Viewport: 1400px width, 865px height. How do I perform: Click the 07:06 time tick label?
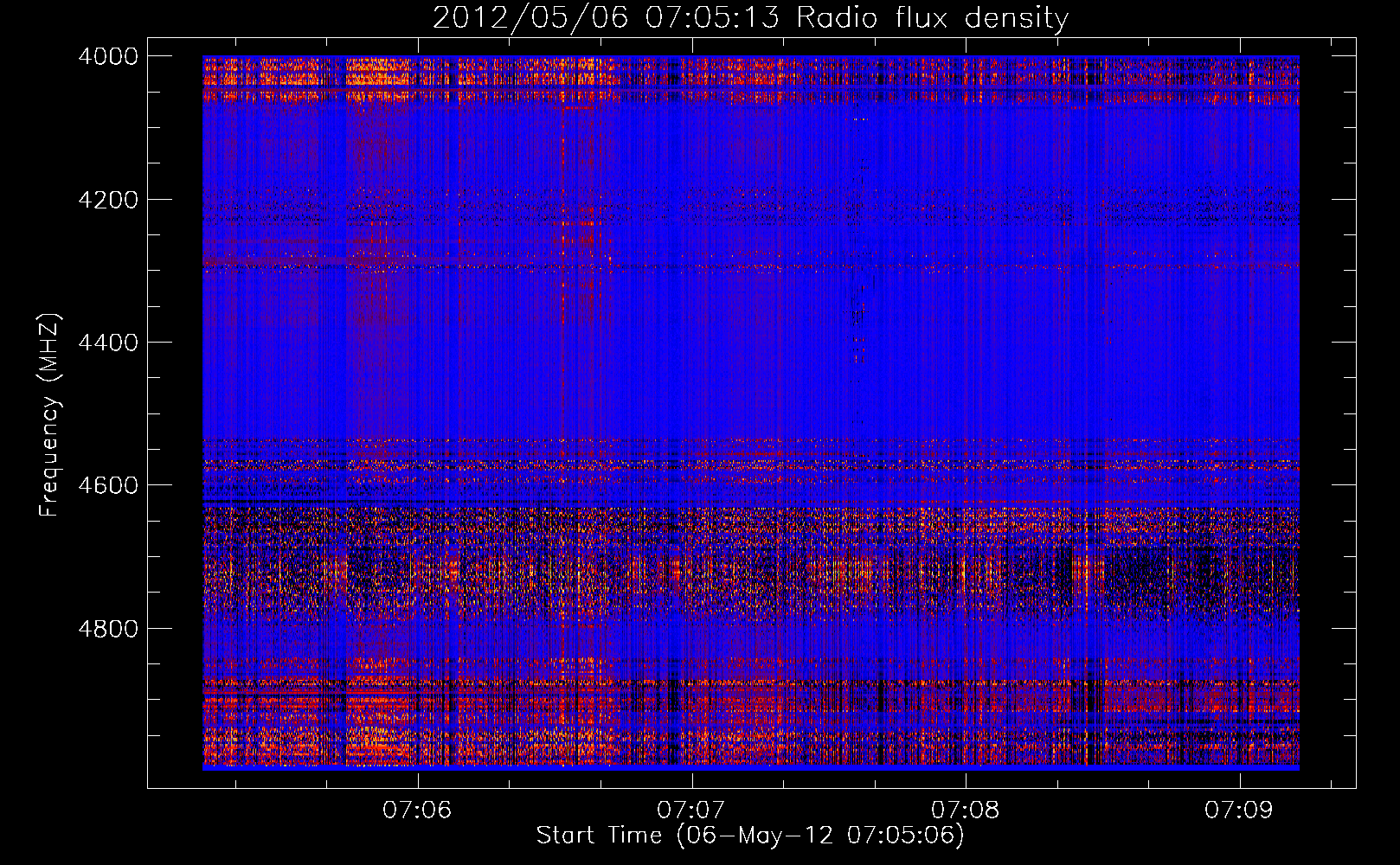(418, 811)
